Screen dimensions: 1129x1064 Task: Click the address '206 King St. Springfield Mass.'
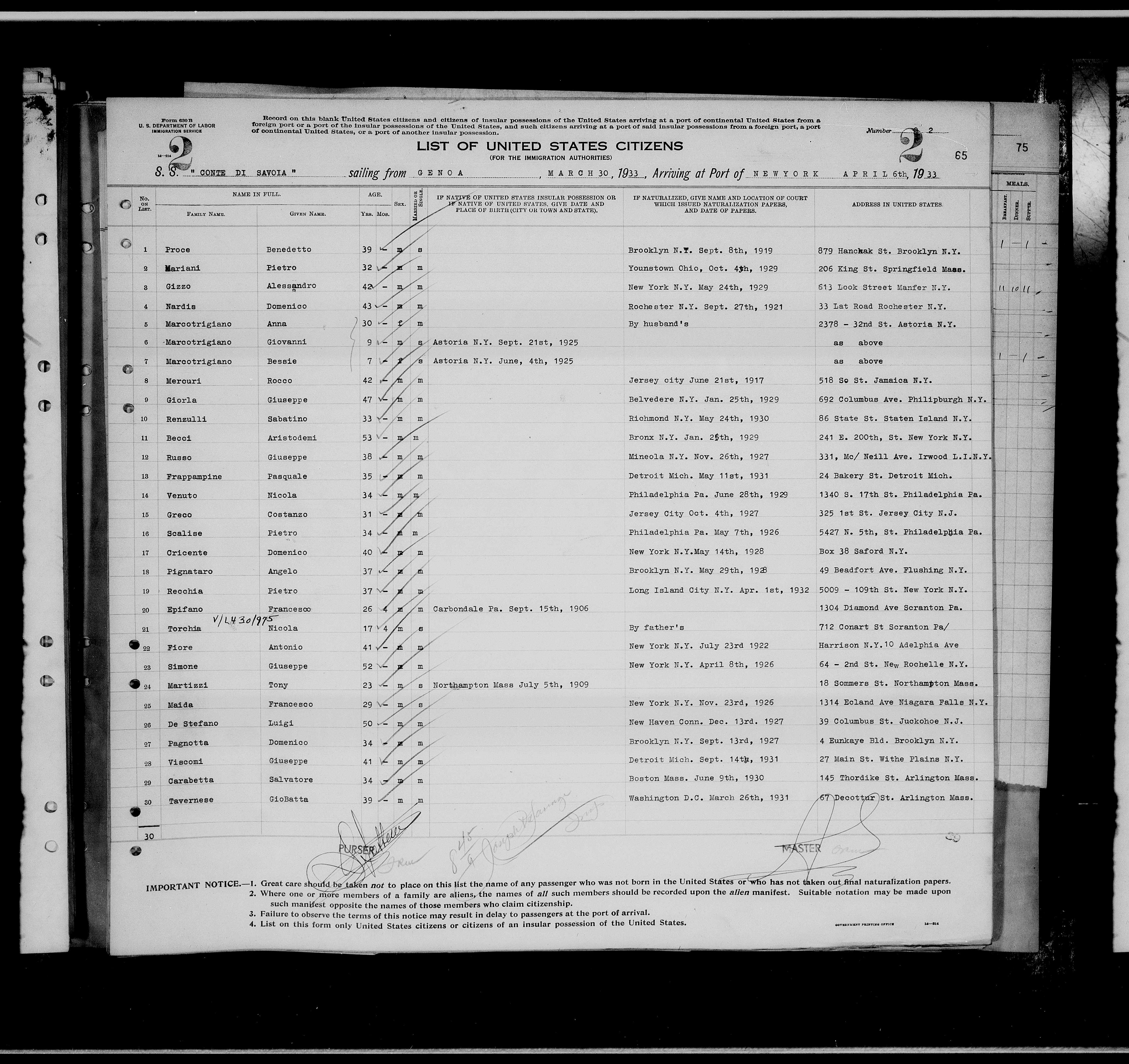coord(892,269)
